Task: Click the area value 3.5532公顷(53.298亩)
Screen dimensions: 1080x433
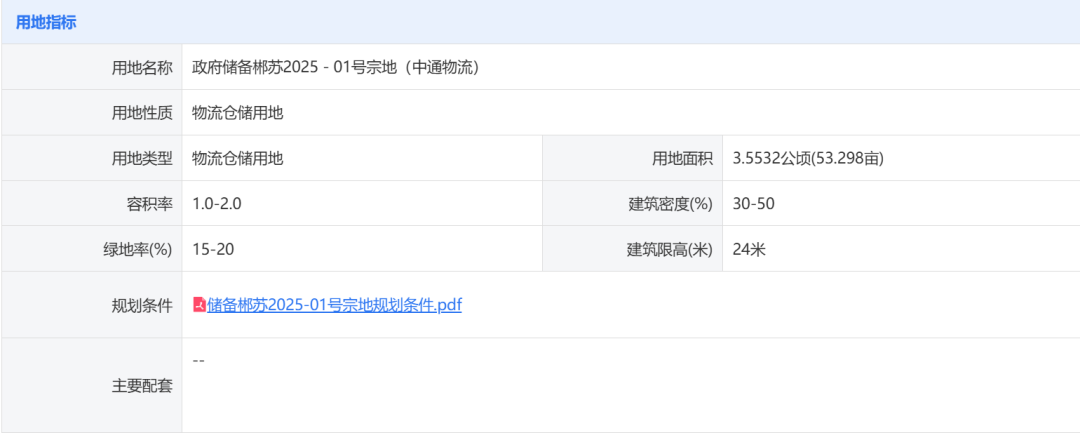Action: 808,158
